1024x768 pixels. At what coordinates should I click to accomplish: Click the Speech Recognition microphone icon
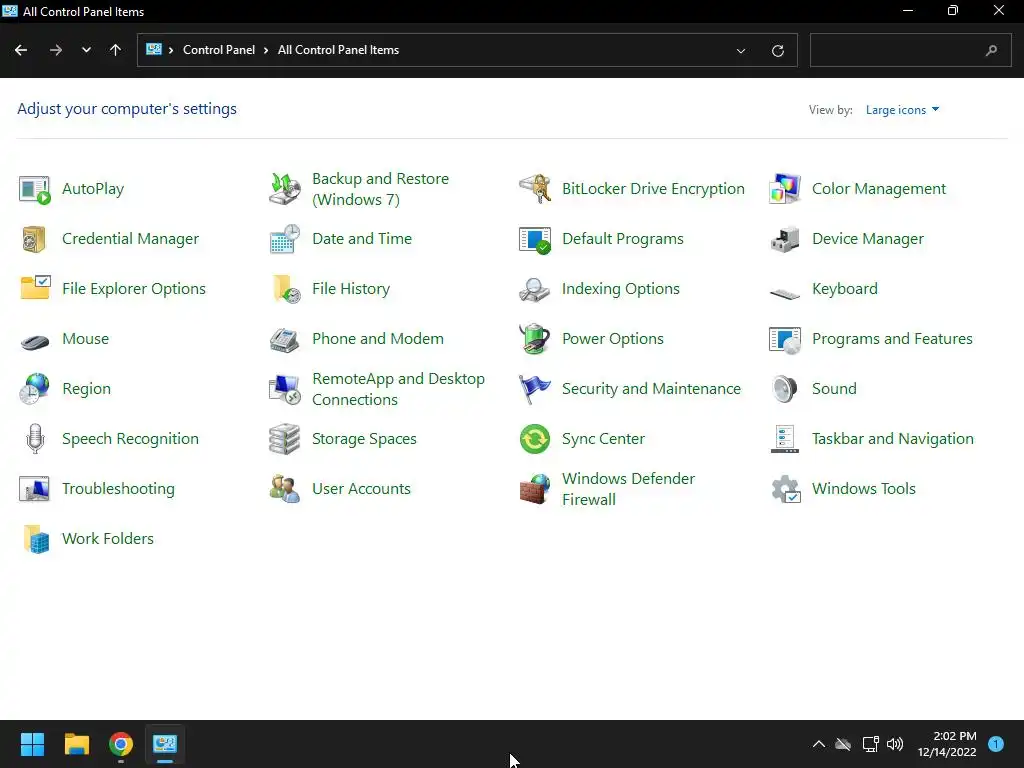click(35, 439)
